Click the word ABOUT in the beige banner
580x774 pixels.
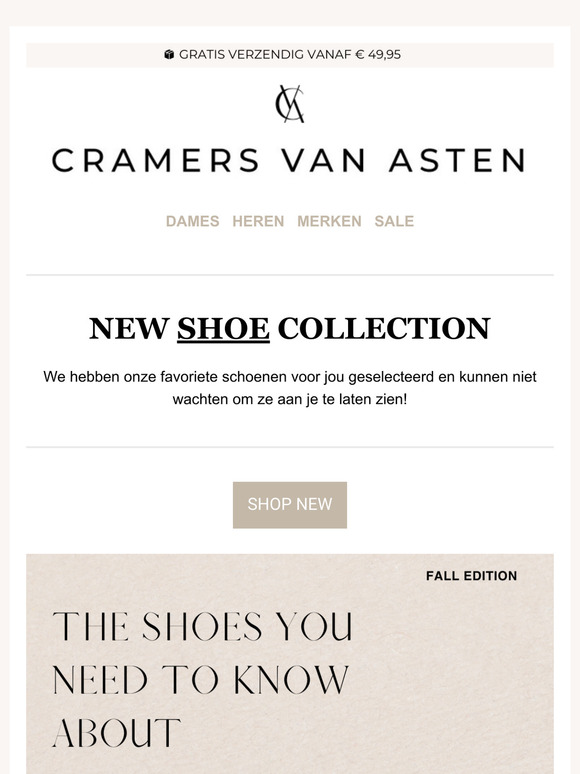click(116, 733)
